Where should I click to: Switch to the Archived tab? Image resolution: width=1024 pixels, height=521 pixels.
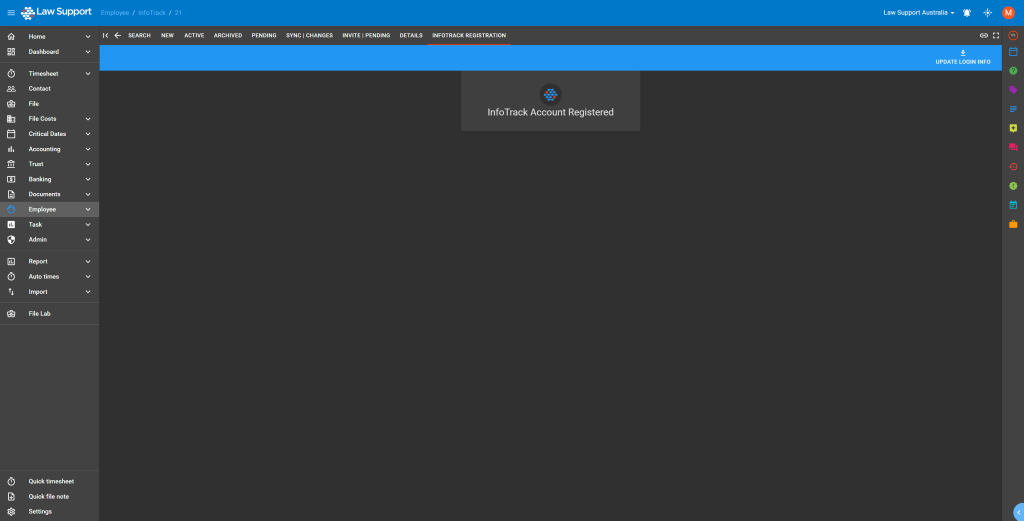pos(228,35)
